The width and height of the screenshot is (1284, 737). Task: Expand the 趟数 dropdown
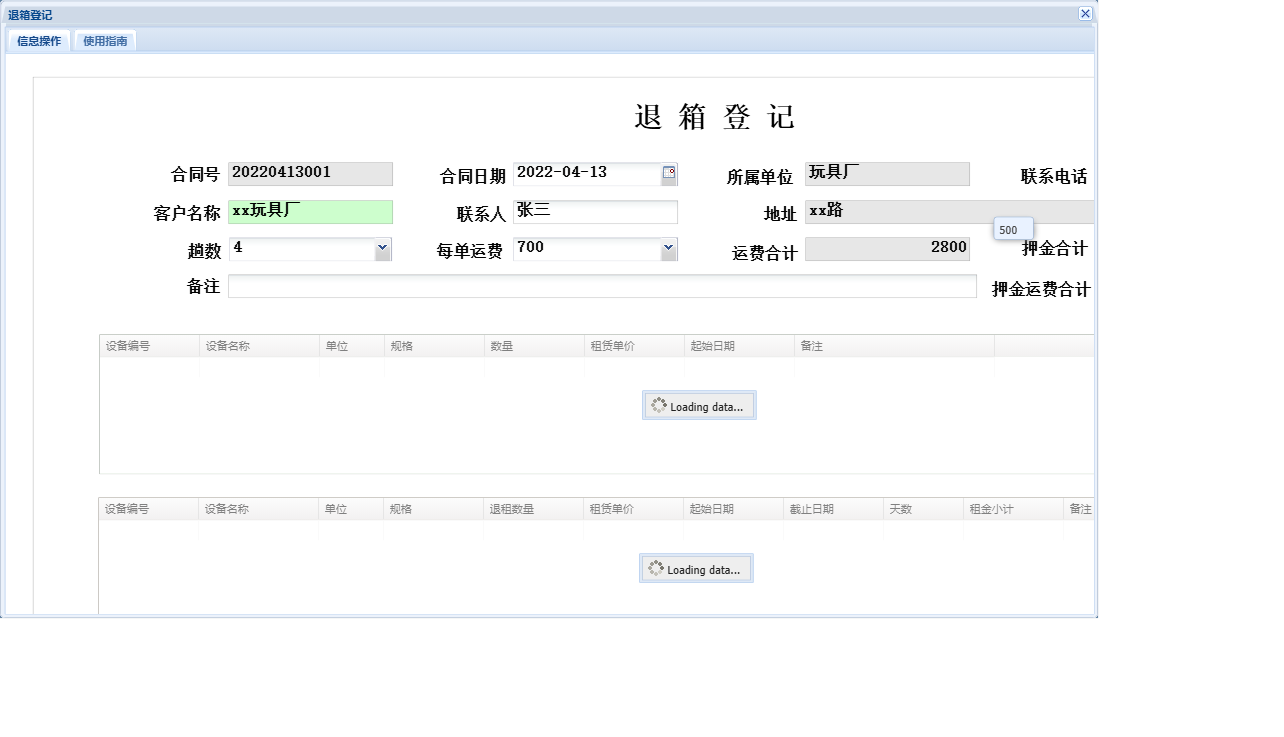click(383, 248)
